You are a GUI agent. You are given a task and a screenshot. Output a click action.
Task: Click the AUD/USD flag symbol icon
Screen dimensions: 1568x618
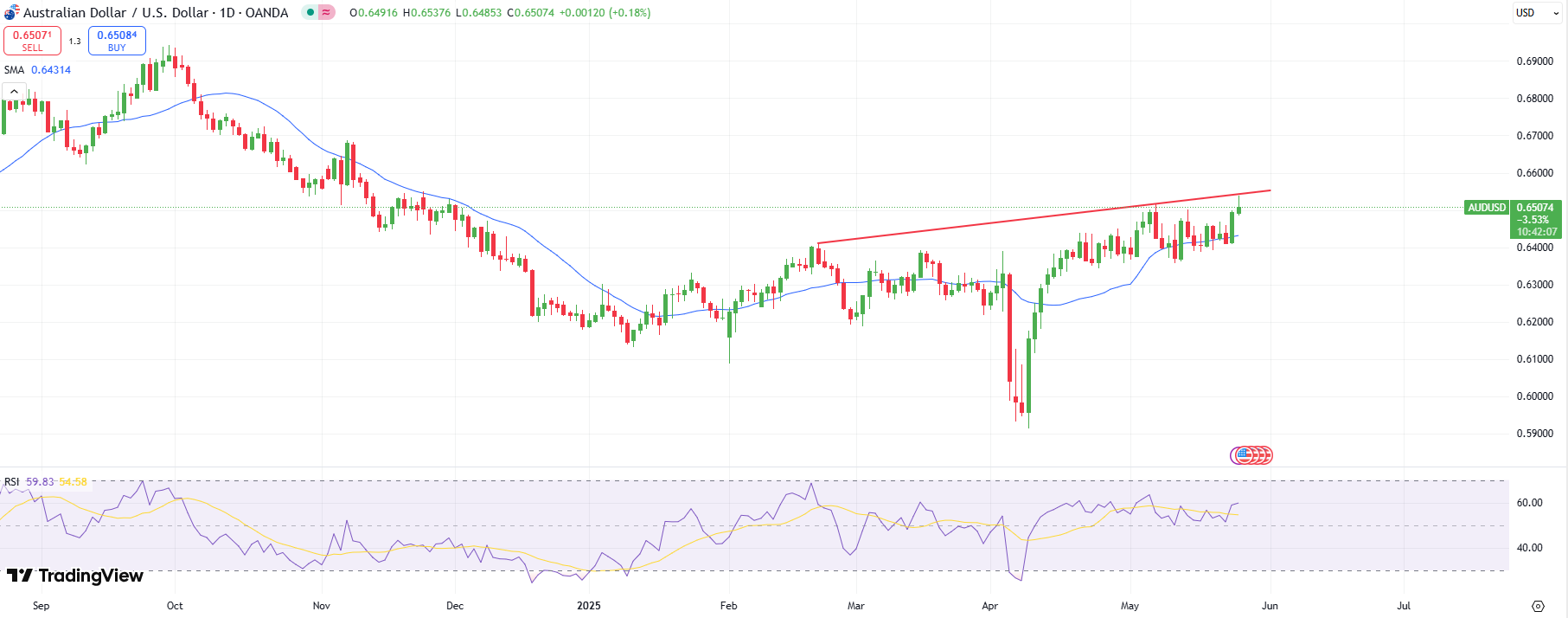(11, 13)
